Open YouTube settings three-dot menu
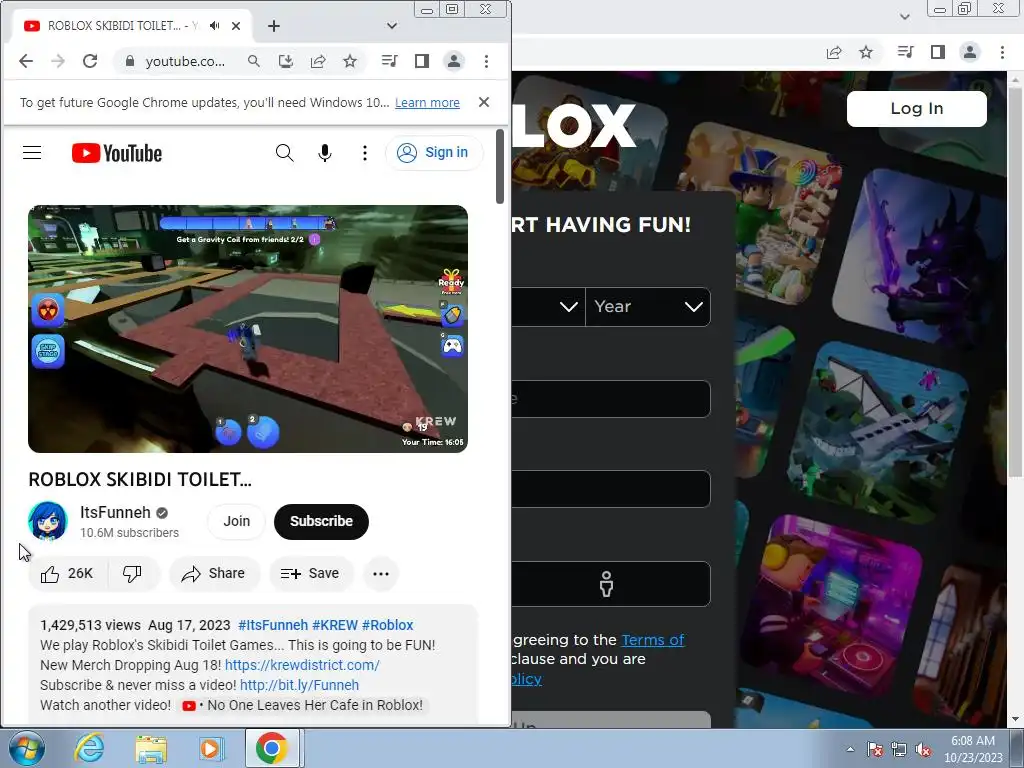 364,153
